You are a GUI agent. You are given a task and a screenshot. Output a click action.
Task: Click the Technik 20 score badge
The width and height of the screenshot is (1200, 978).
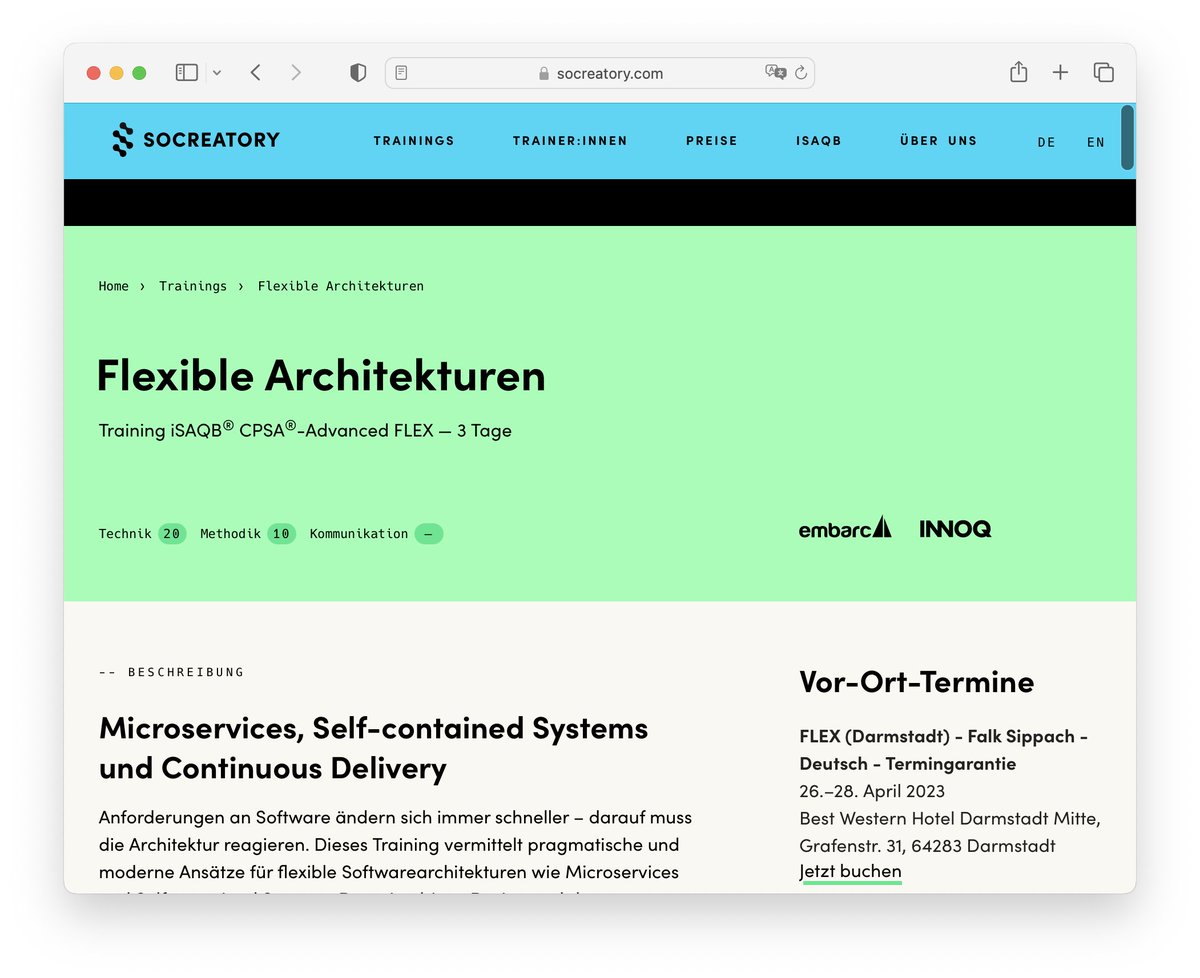click(x=142, y=533)
